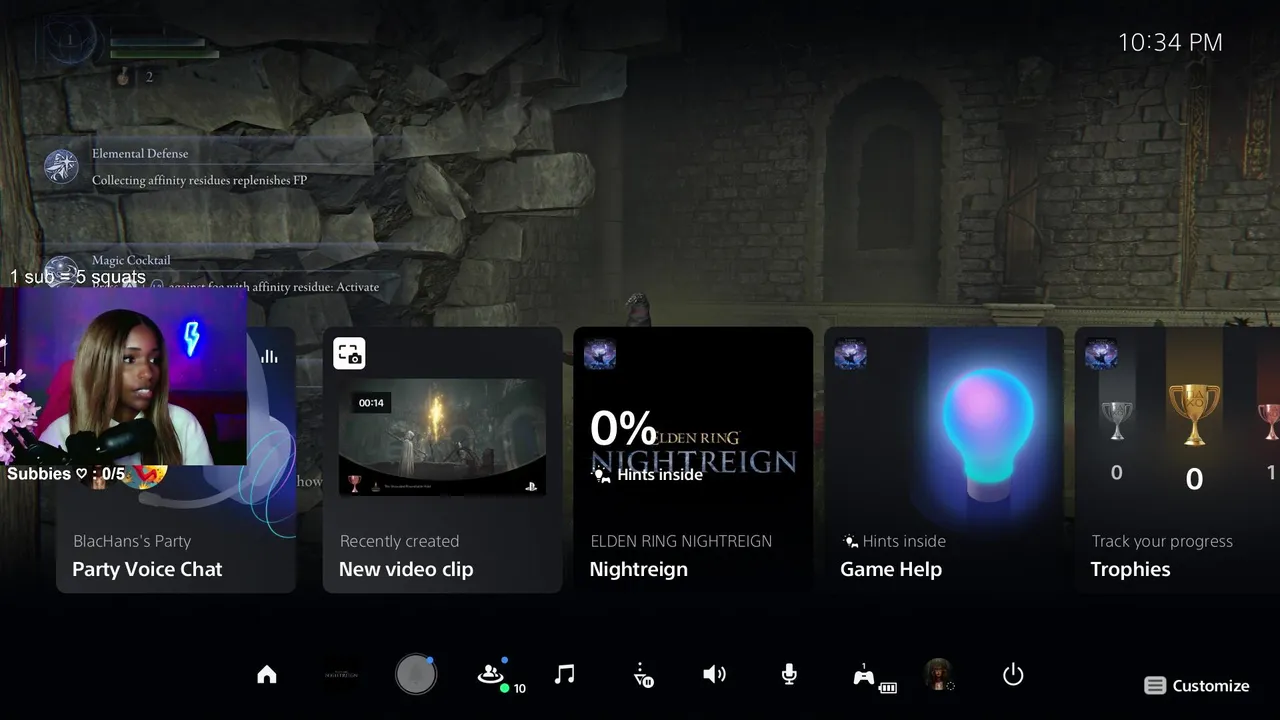Open the Notifications circle icon
The width and height of the screenshot is (1280, 720).
(416, 675)
